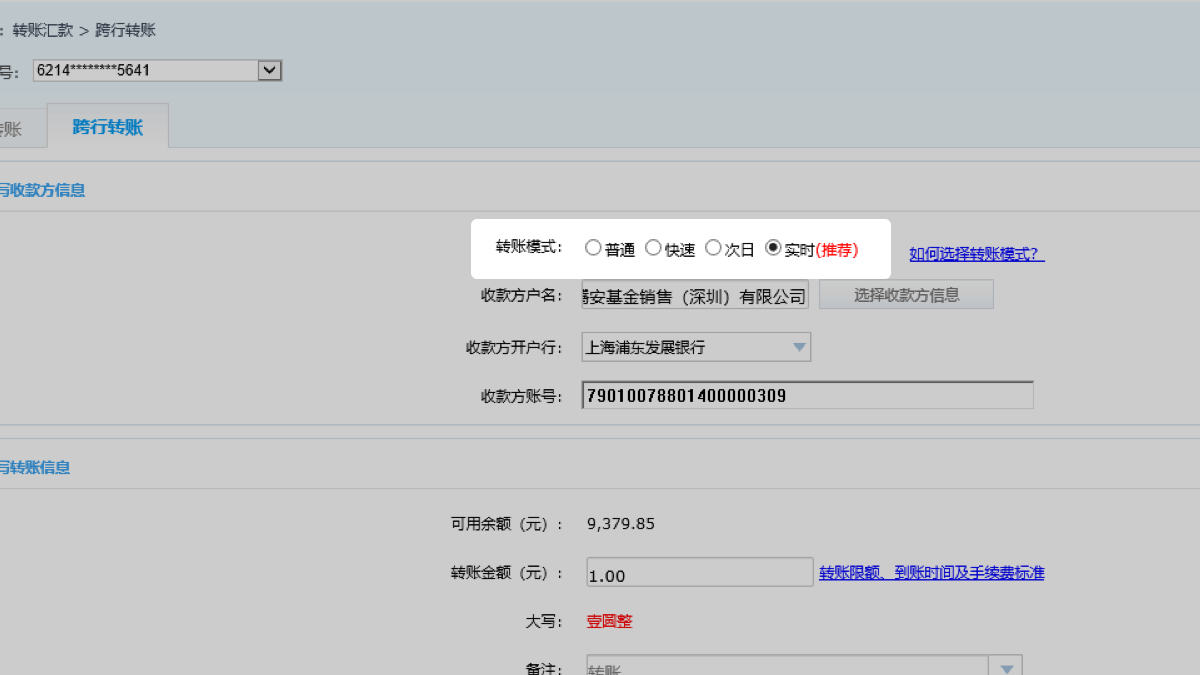Focus the 收款方账号 account number field

click(806, 396)
